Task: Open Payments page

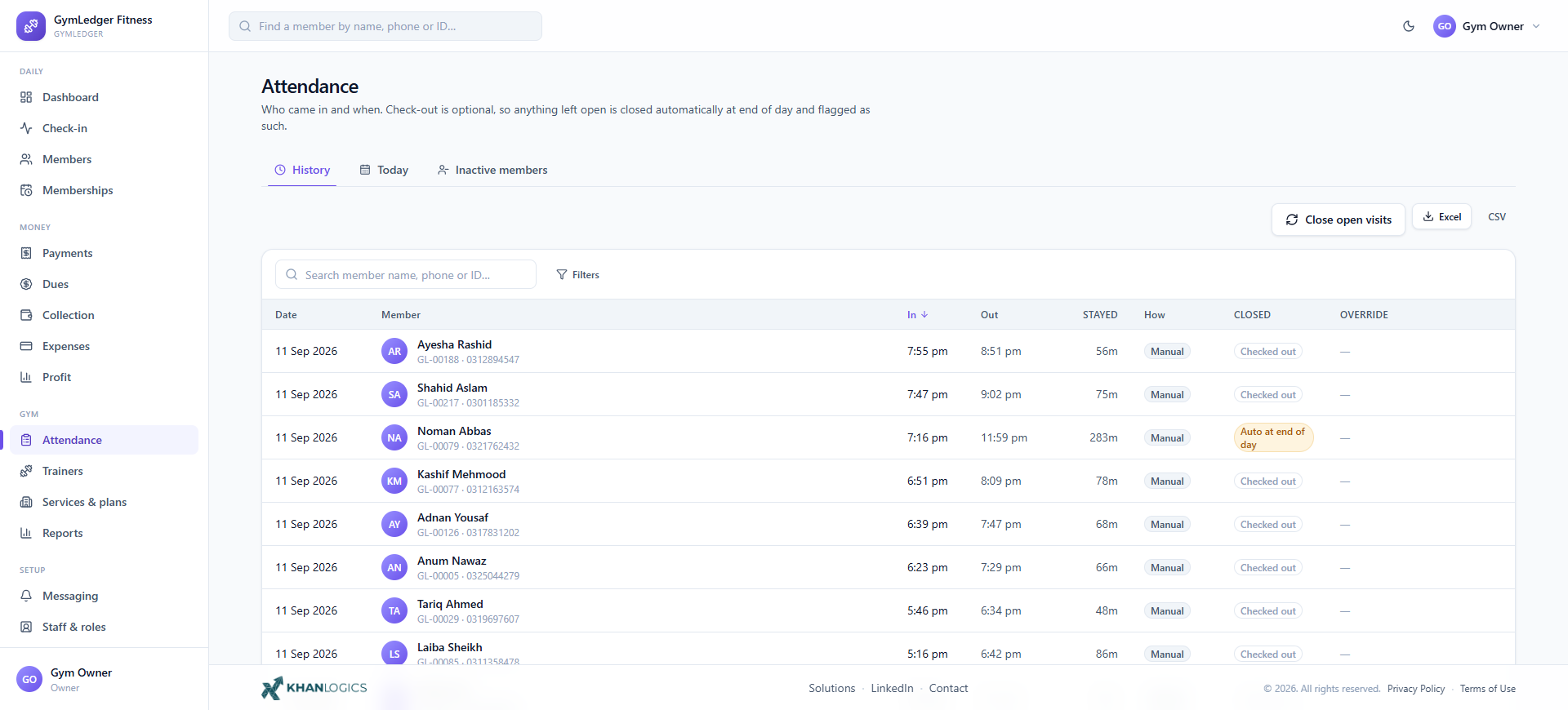Action: click(x=105, y=253)
